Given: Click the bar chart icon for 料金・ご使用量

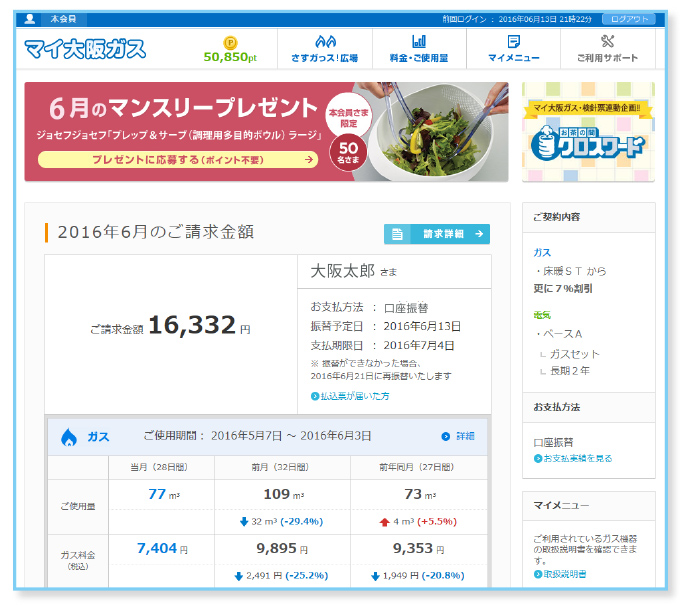Looking at the screenshot, I should [419, 42].
